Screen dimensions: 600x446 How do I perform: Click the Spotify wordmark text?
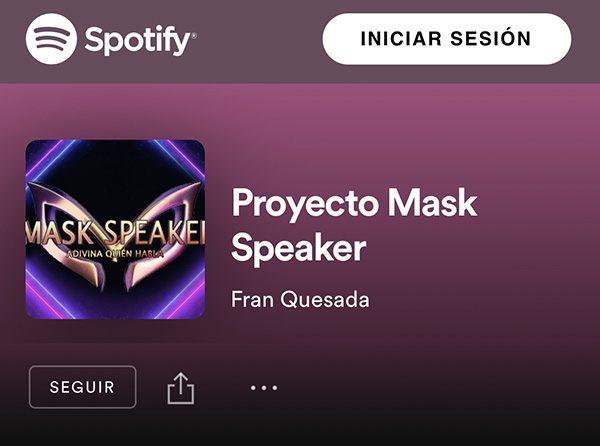[x=140, y=40]
